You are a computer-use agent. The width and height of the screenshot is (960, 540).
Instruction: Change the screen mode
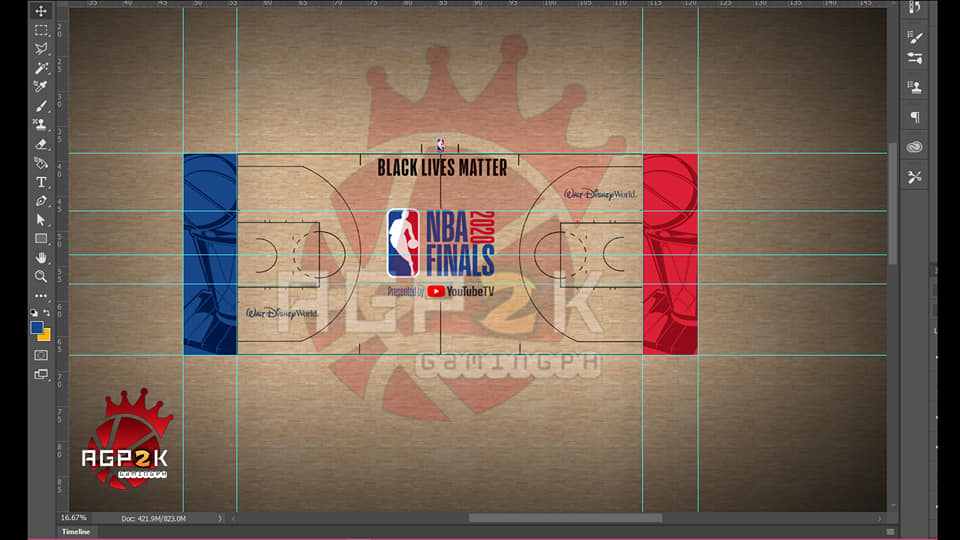[x=41, y=374]
